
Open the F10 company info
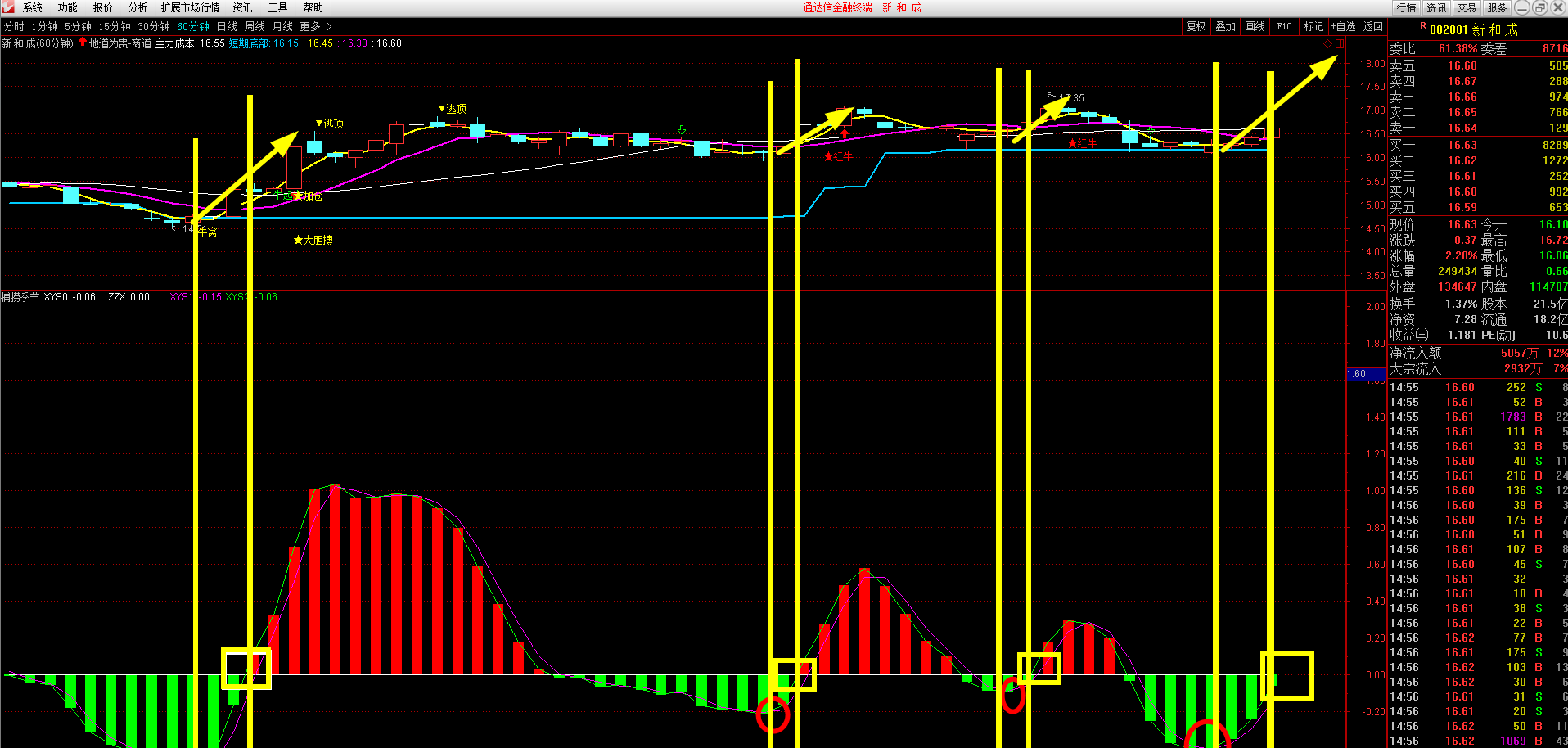coord(1284,27)
